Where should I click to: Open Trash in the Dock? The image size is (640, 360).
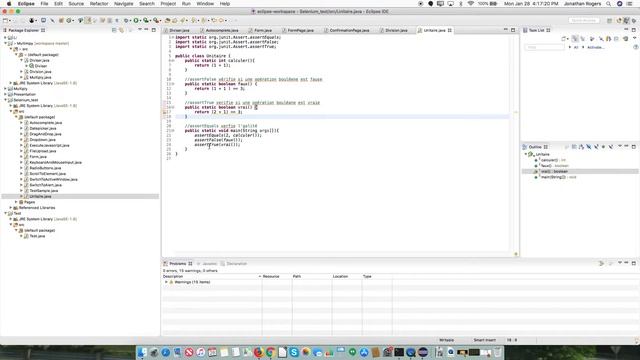[498, 352]
